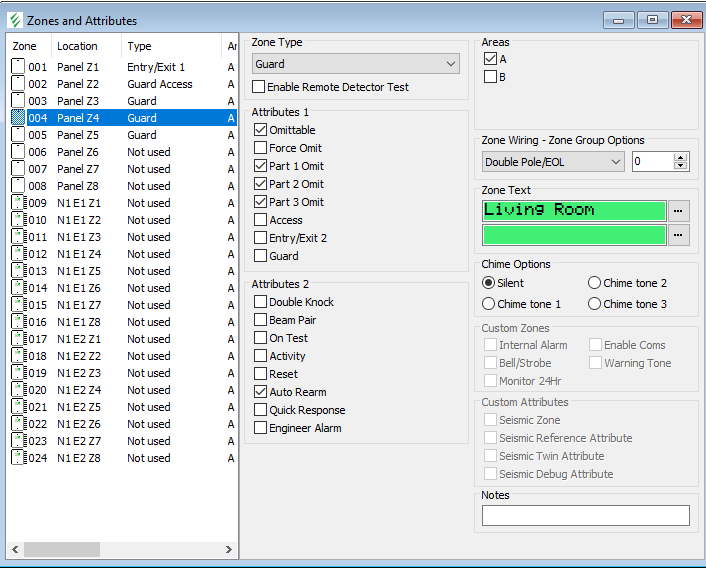Image resolution: width=706 pixels, height=576 pixels.
Task: Click the horizontal scrollbar right arrow
Action: [x=229, y=549]
